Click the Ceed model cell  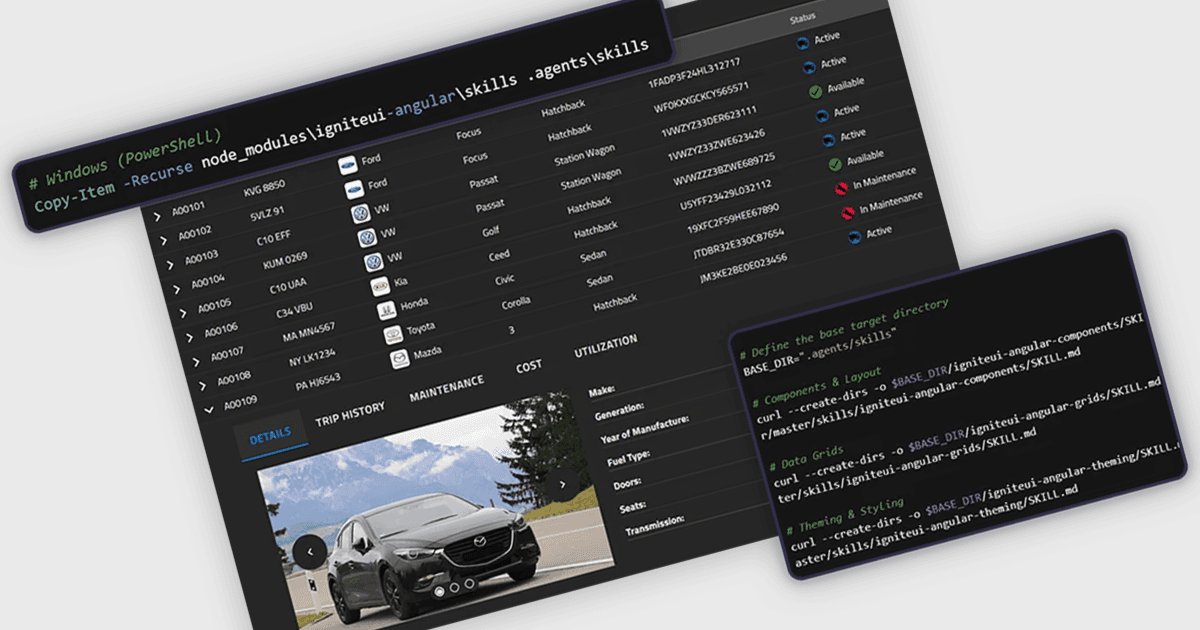(x=499, y=256)
